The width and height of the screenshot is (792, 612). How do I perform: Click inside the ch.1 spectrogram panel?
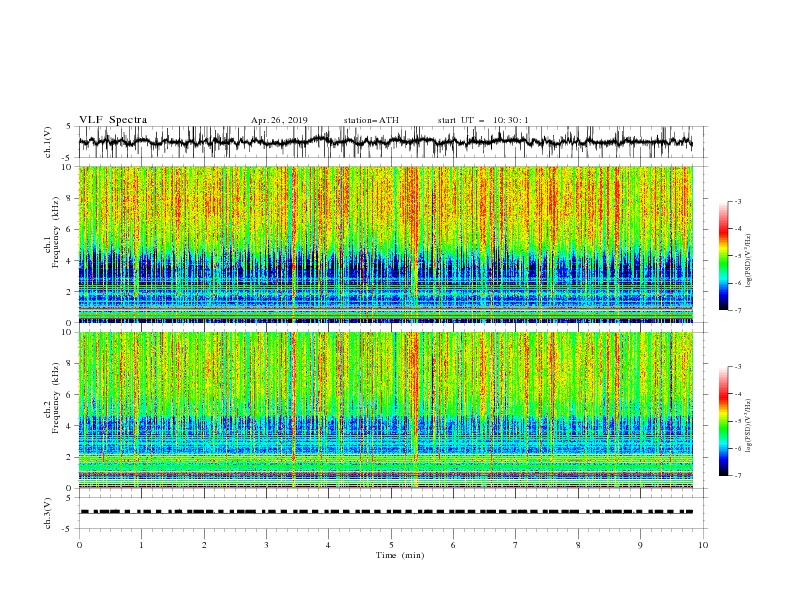point(385,244)
